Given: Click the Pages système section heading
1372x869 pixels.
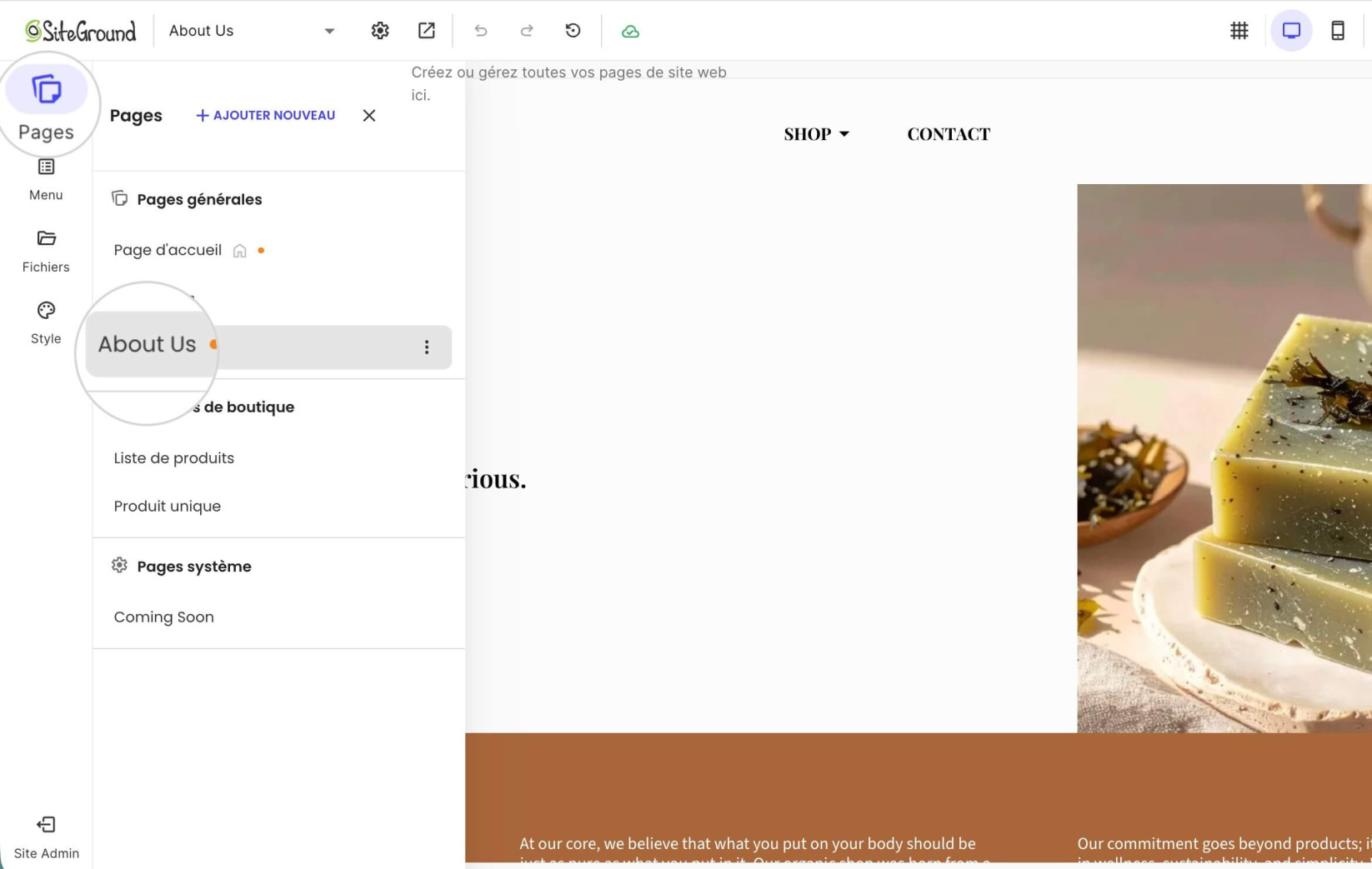Looking at the screenshot, I should tap(194, 566).
